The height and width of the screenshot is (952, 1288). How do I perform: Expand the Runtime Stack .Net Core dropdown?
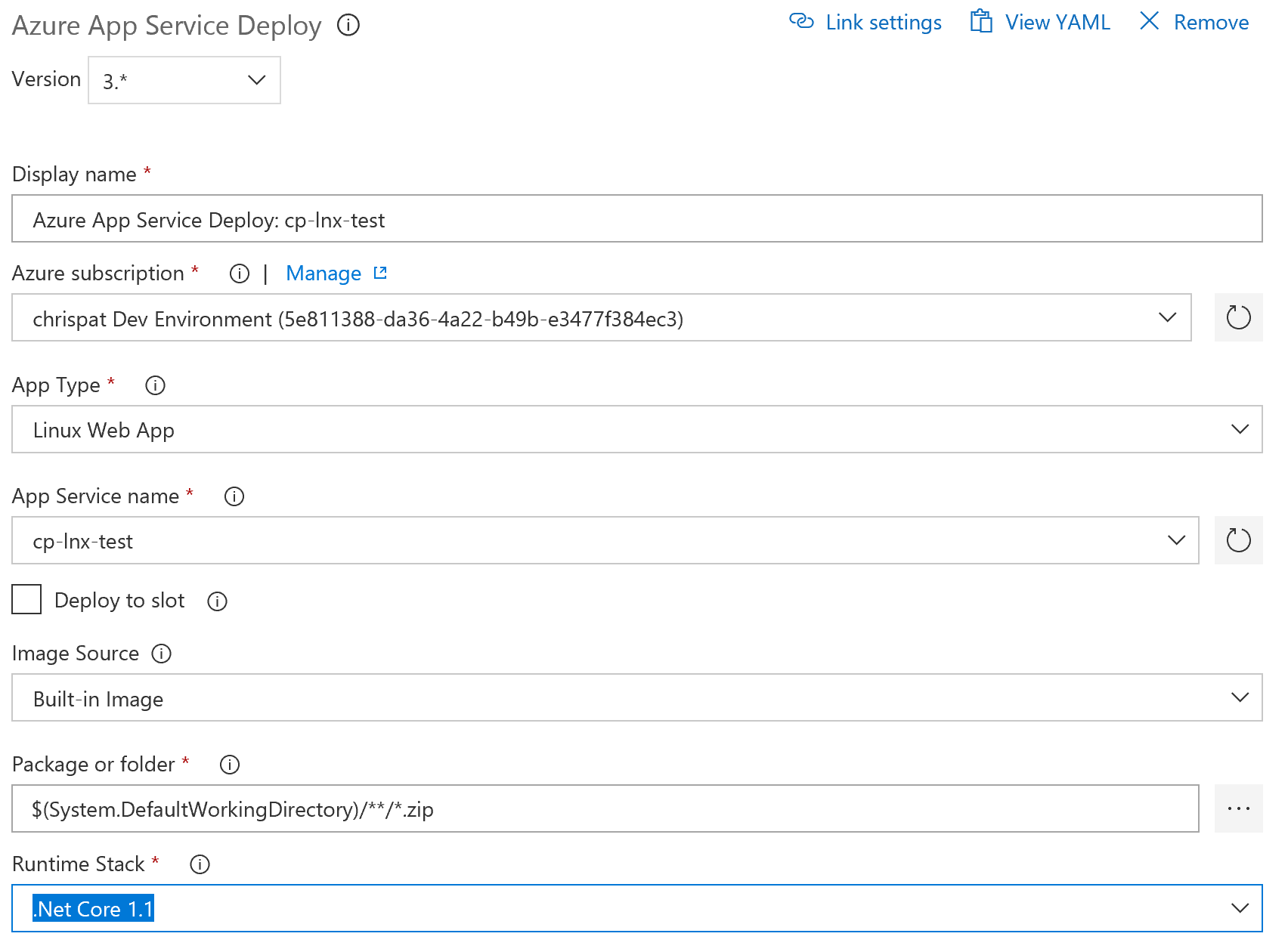click(x=637, y=908)
